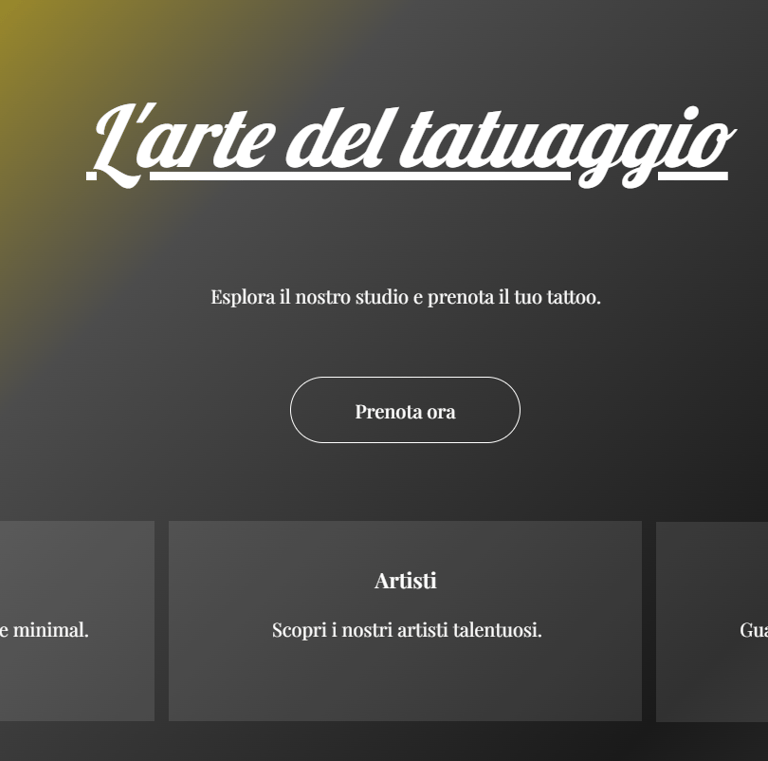Open the right card starting with "Gua"
Image resolution: width=768 pixels, height=761 pixels.
coord(712,621)
